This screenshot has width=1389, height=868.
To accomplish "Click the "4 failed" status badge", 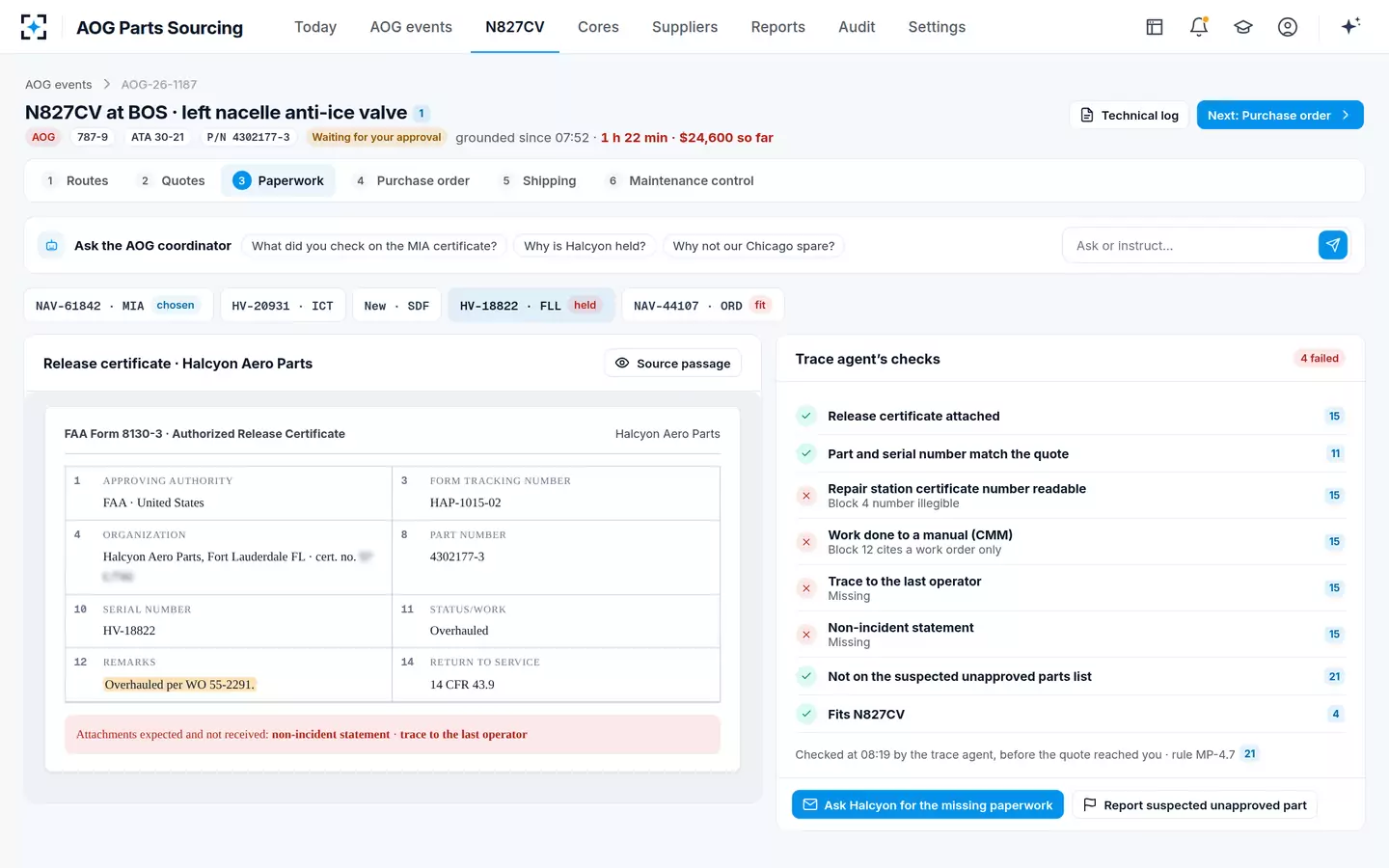I will tap(1320, 359).
